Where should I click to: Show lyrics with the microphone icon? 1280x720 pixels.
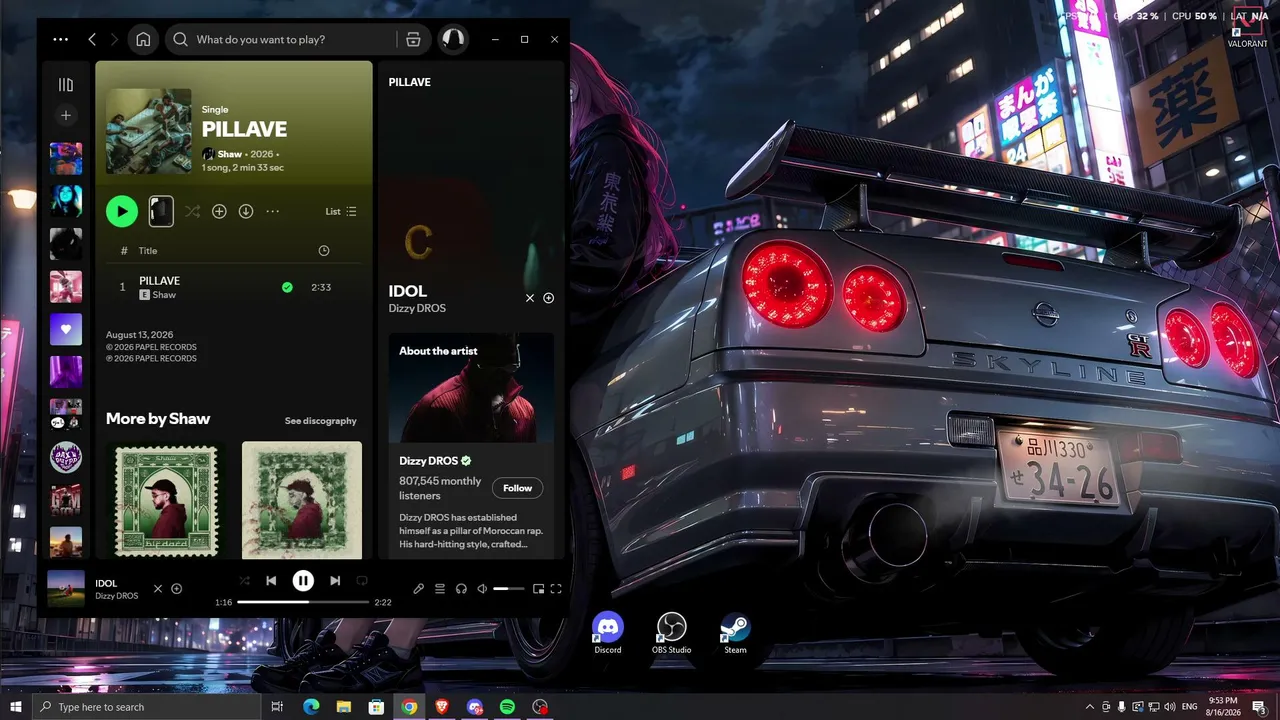419,589
